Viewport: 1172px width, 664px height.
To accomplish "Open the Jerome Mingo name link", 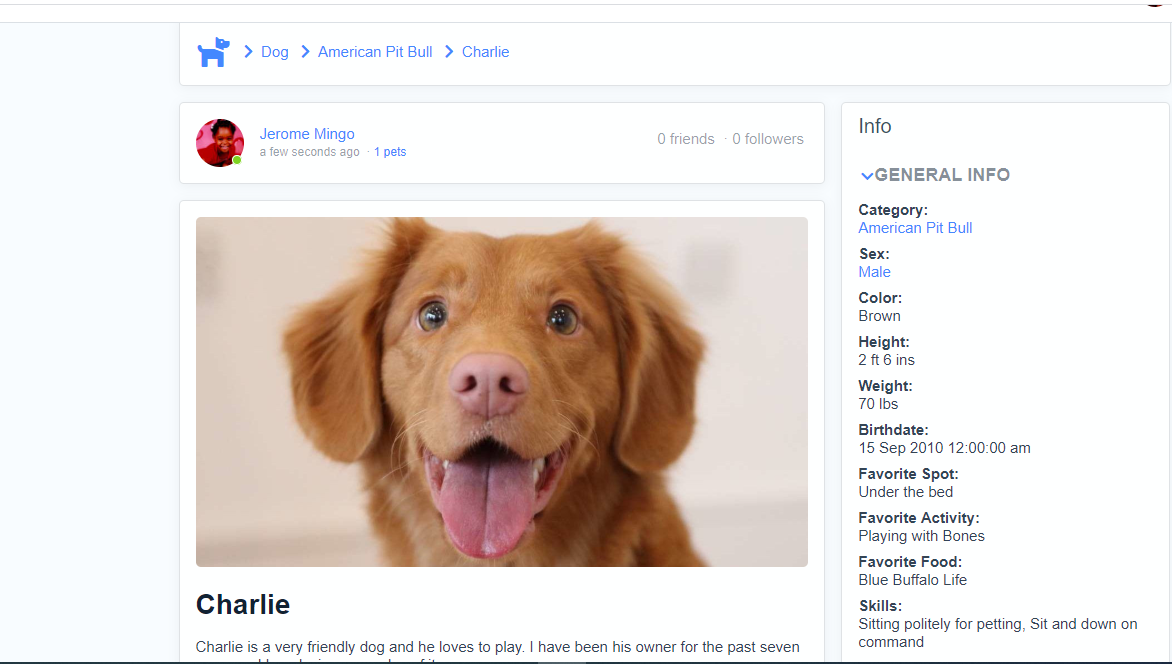I will (x=307, y=134).
